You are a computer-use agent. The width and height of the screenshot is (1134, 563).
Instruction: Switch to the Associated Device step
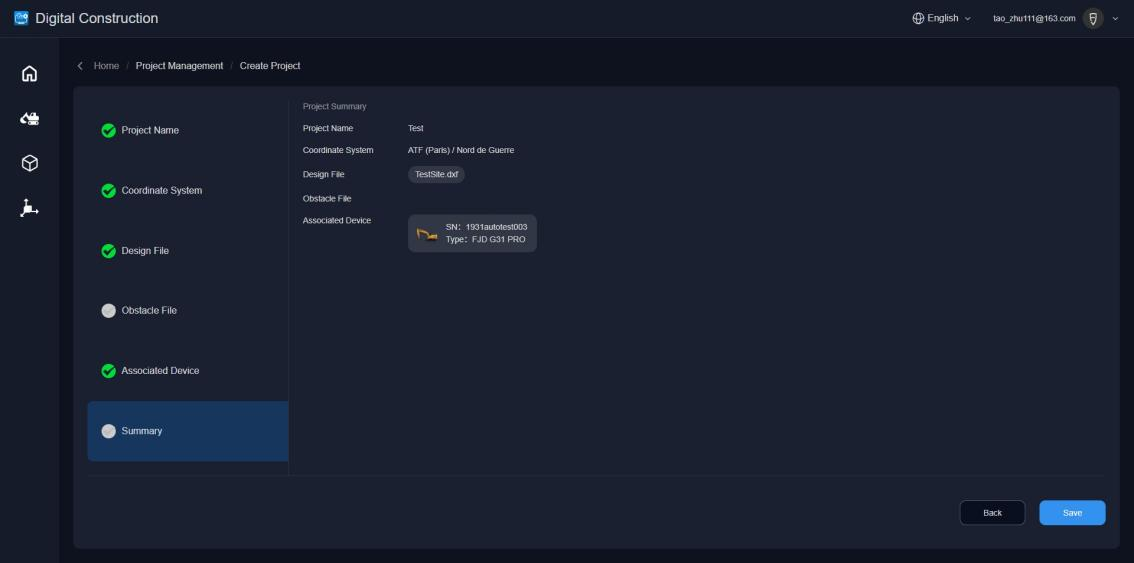point(160,371)
